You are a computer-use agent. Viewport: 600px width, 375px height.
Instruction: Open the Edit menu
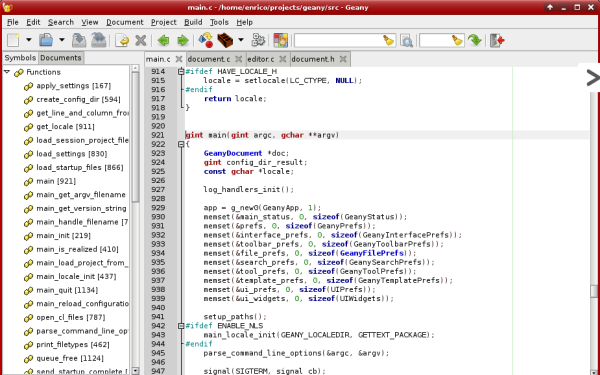[x=33, y=22]
